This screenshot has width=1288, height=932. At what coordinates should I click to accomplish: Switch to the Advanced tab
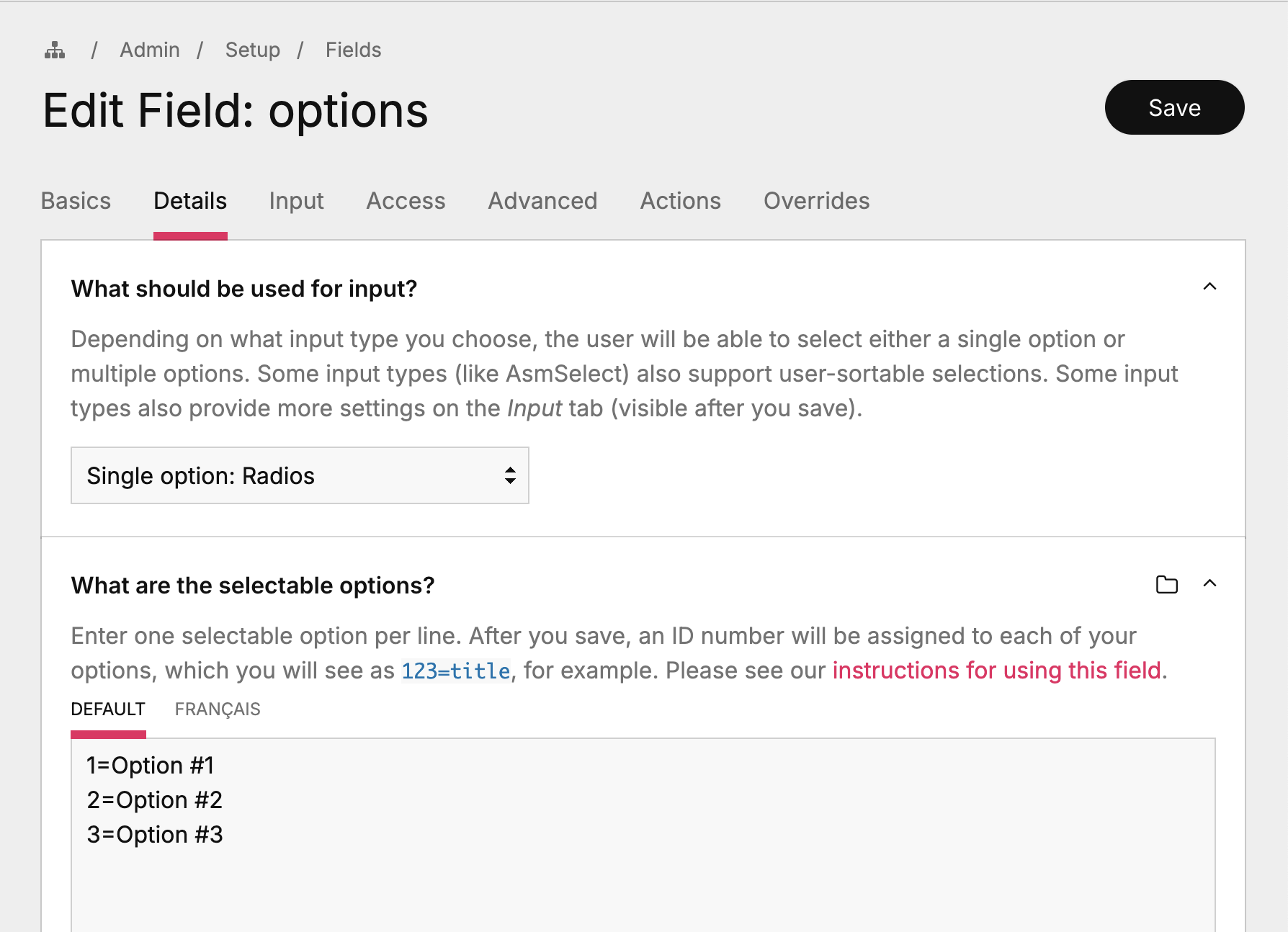542,201
